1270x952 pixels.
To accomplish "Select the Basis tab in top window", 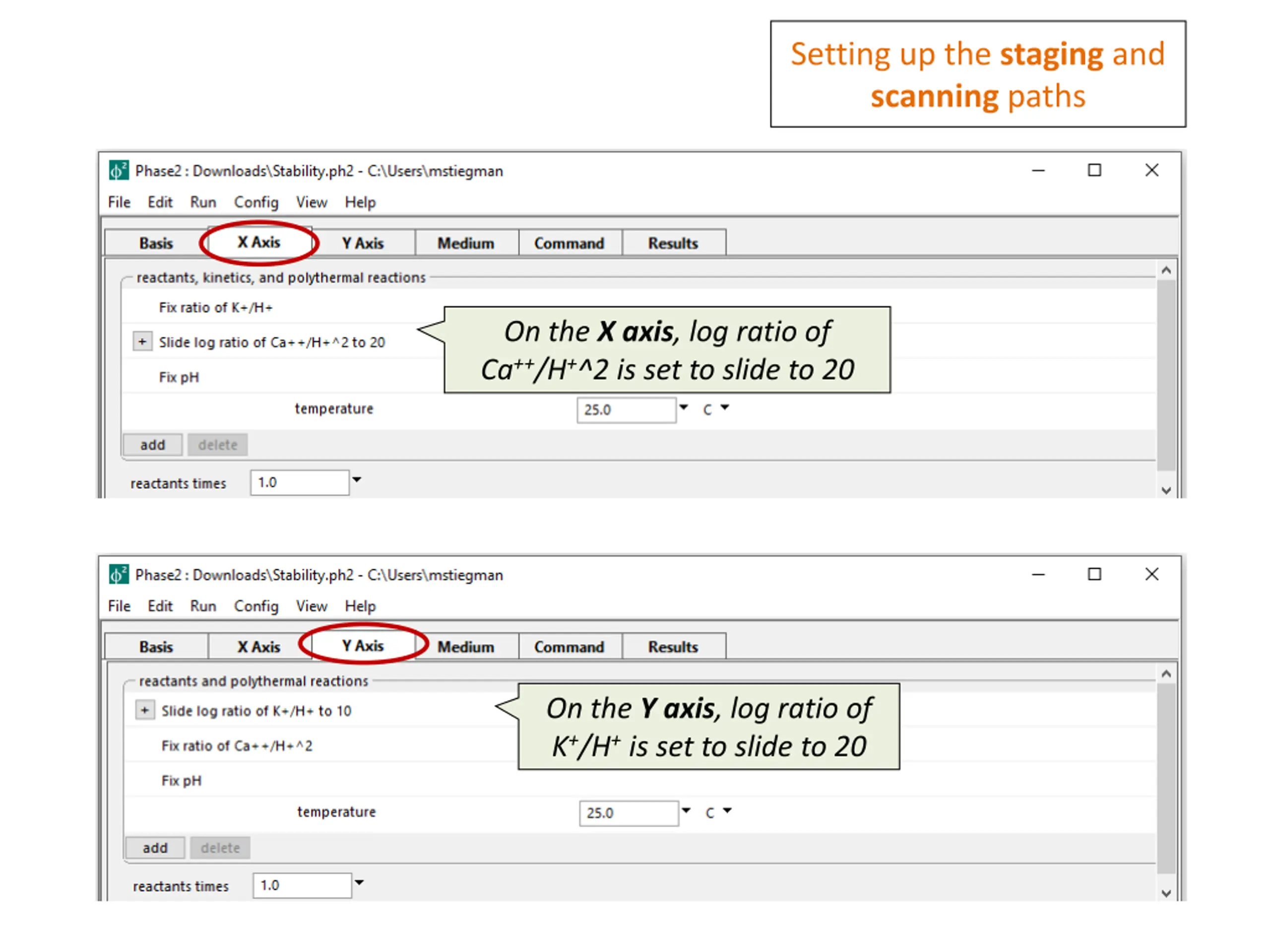I will tap(156, 243).
